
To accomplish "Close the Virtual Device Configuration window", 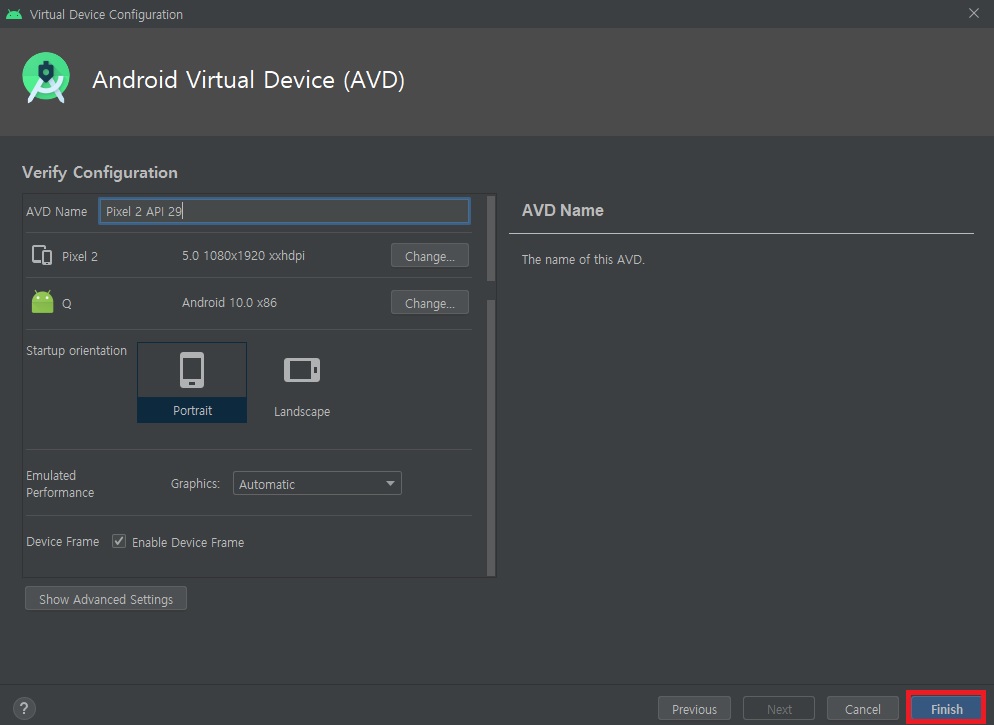I will [x=974, y=13].
